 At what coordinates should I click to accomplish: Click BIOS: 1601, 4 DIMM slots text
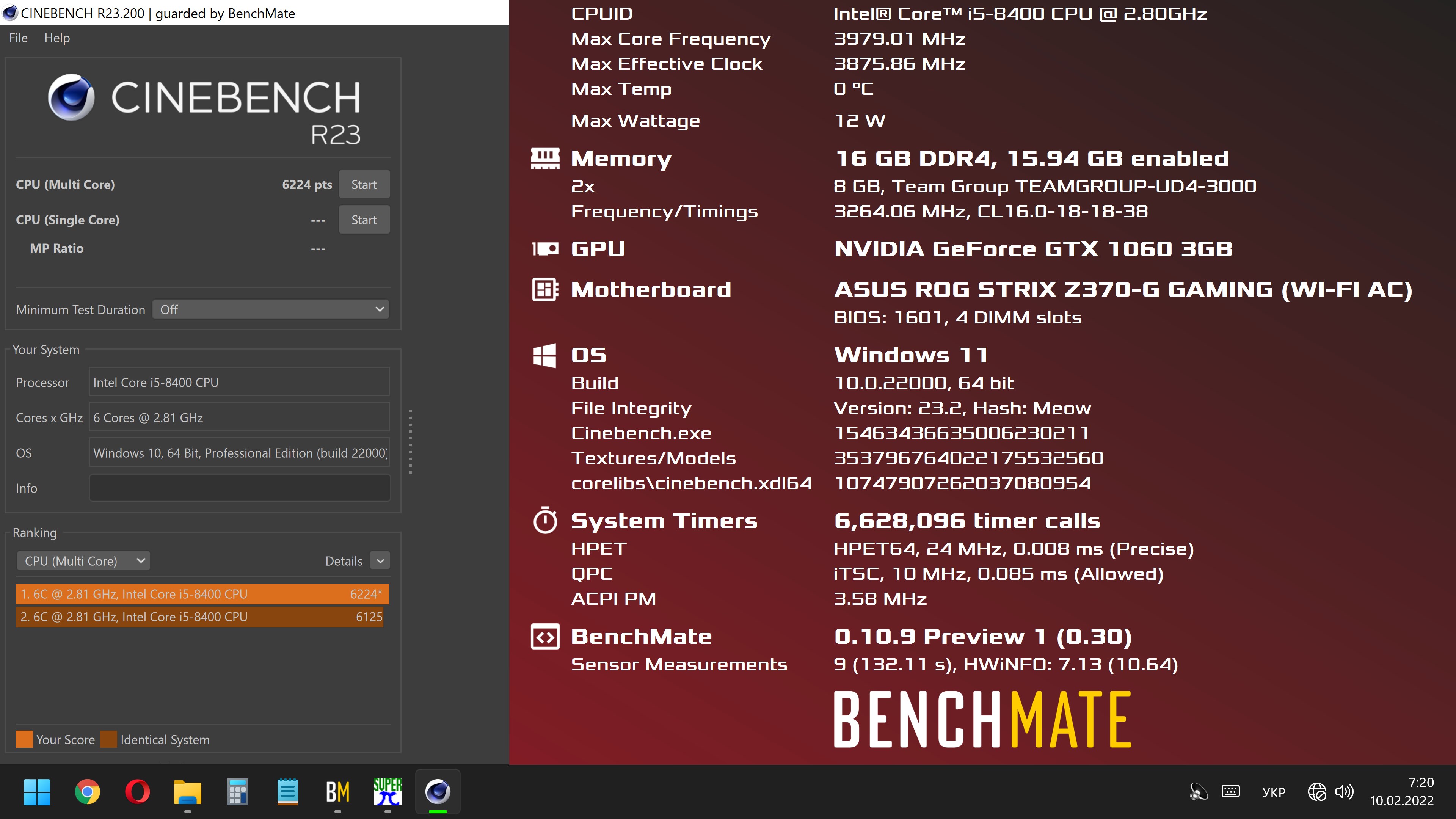click(x=957, y=318)
